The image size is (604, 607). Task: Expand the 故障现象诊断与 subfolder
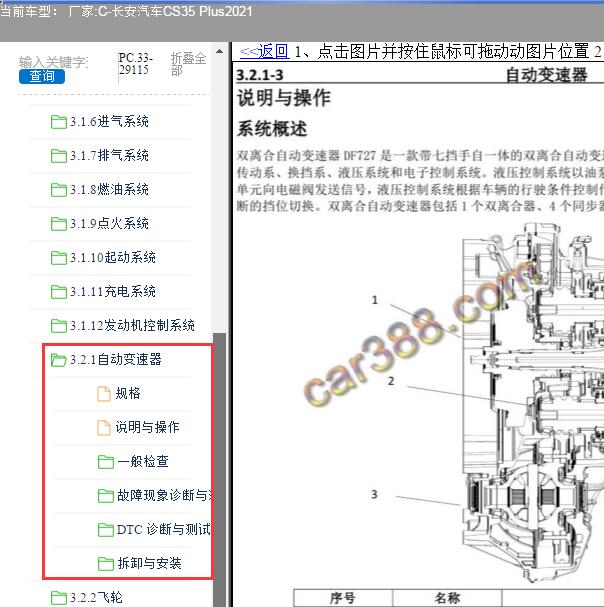[165, 496]
